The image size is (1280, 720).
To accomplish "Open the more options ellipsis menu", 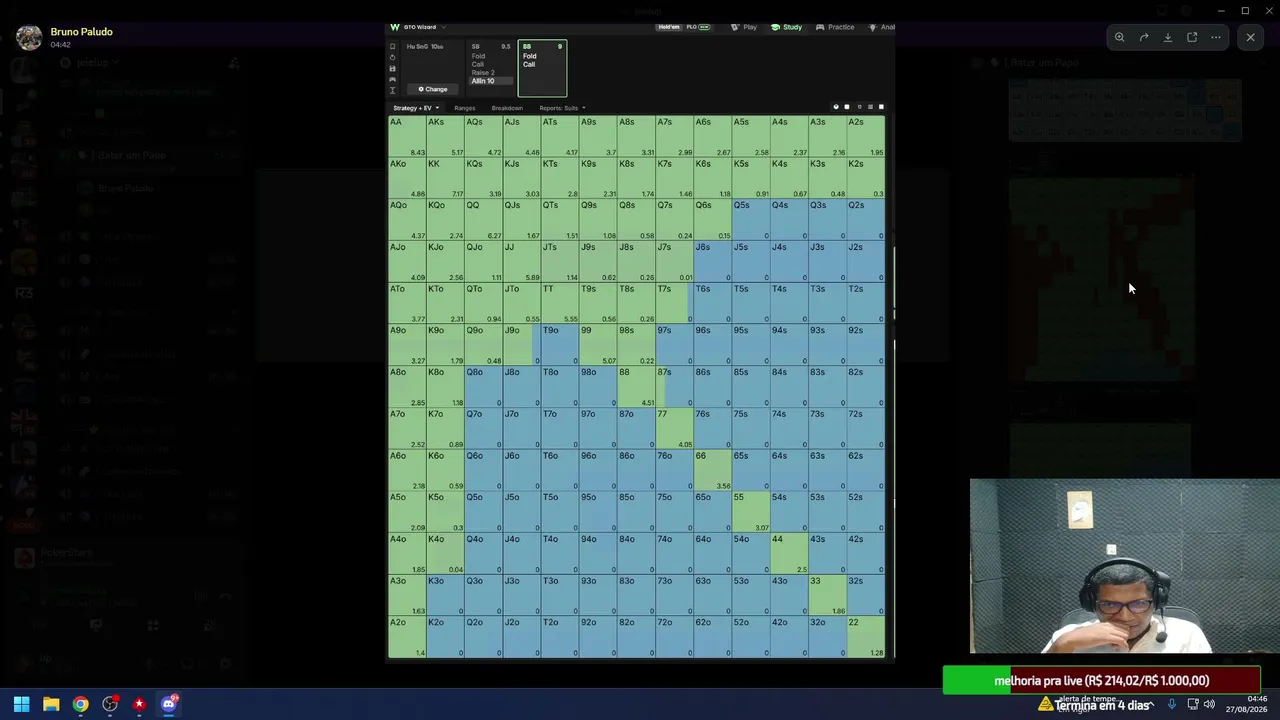I will tap(1216, 37).
